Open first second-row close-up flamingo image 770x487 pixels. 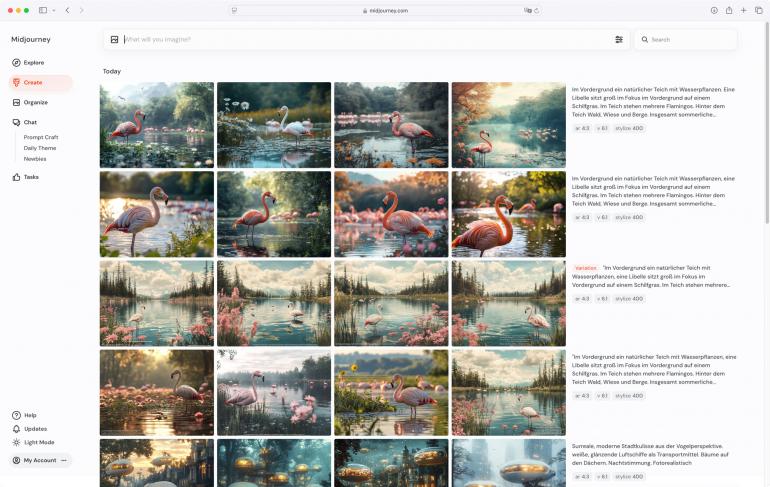click(x=157, y=214)
